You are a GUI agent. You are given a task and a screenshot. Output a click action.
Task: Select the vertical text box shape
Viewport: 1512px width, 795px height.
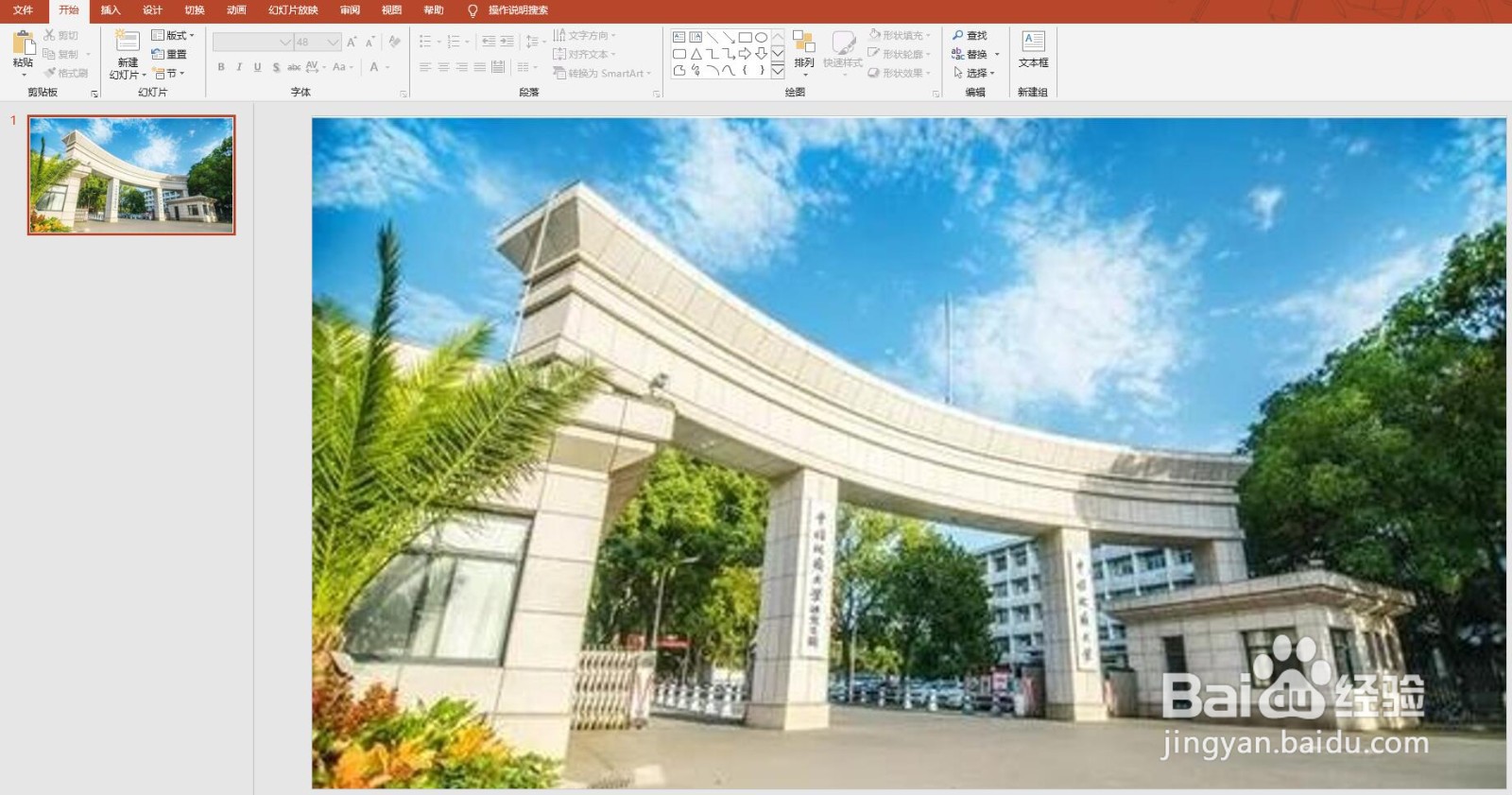point(696,37)
